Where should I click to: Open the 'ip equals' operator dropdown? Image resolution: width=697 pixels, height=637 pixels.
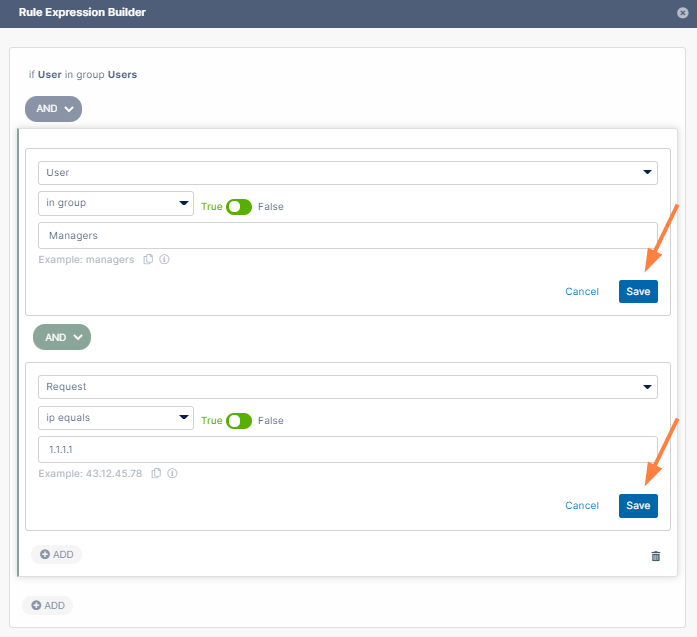[116, 418]
